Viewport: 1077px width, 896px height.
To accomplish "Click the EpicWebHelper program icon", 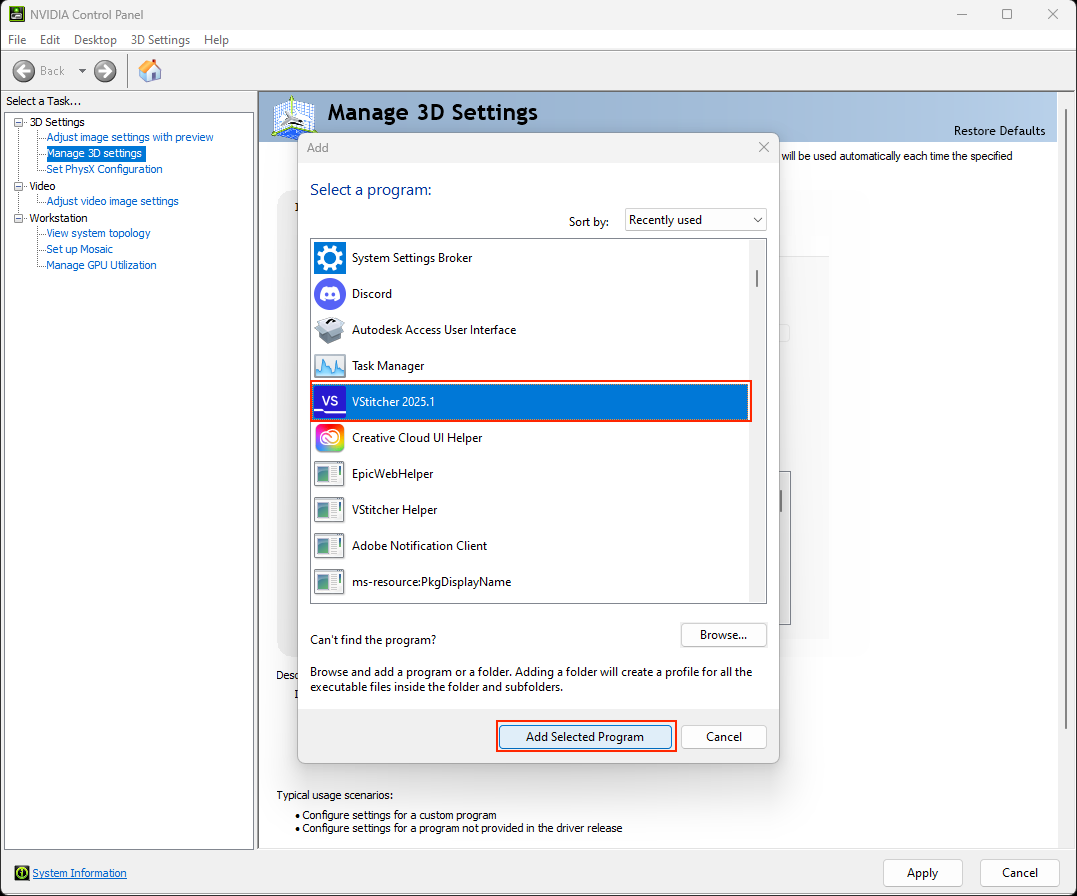I will click(x=330, y=474).
